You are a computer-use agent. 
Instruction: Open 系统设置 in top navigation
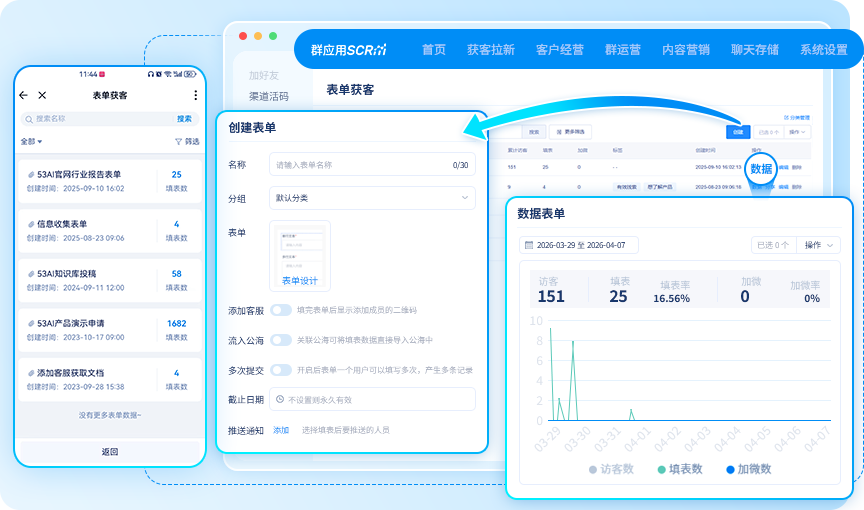[x=823, y=50]
